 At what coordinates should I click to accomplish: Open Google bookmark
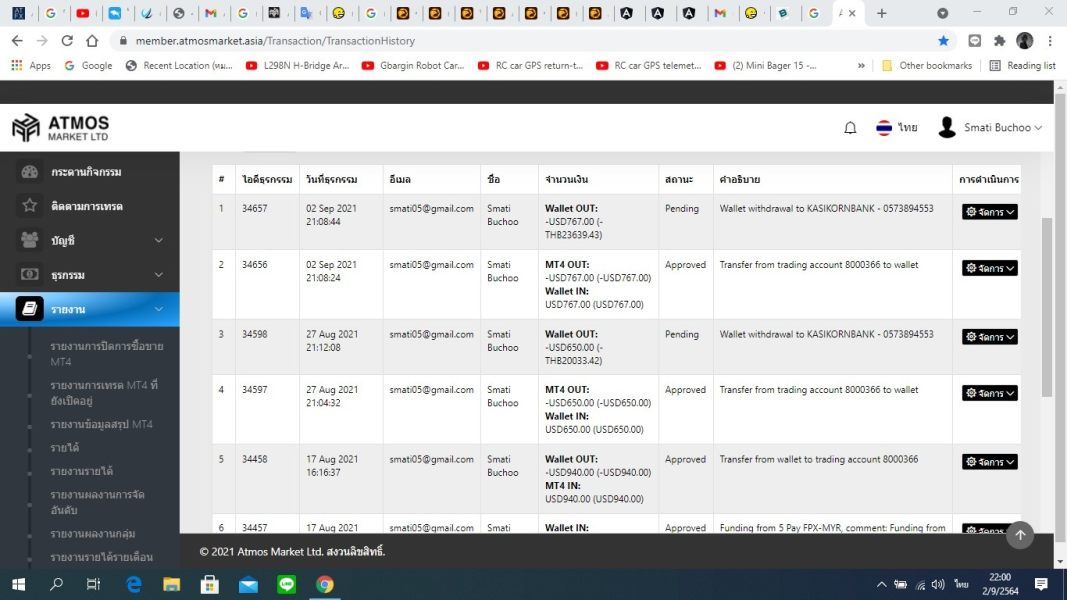(x=88, y=65)
